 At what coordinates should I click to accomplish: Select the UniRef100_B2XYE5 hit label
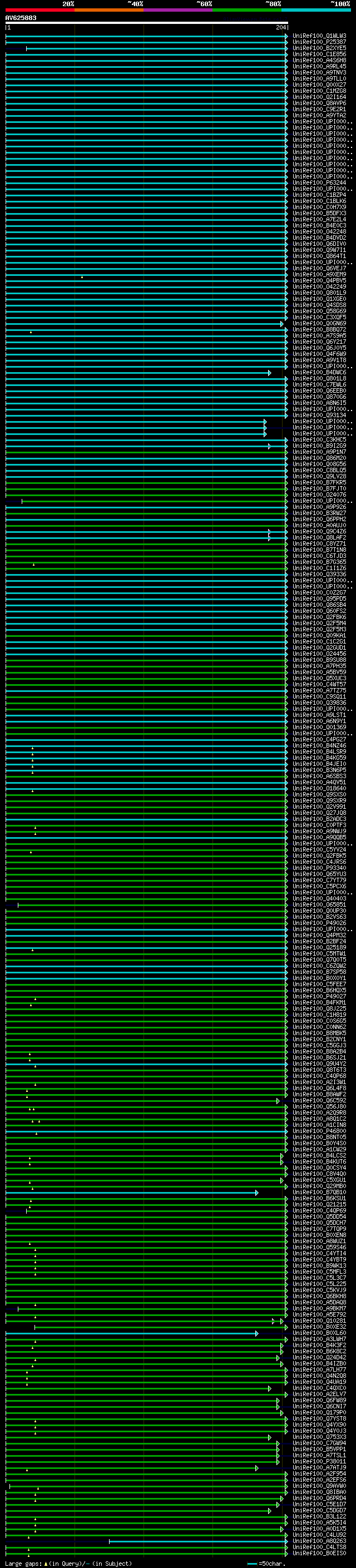click(319, 48)
